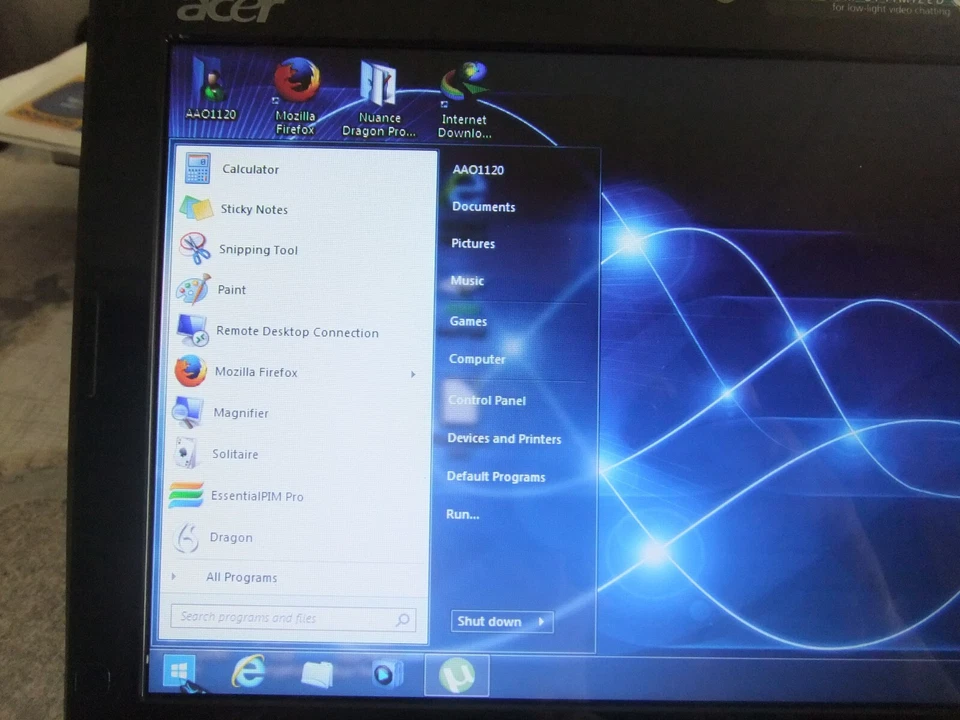
Task: Open the All Programs list
Action: [x=241, y=577]
